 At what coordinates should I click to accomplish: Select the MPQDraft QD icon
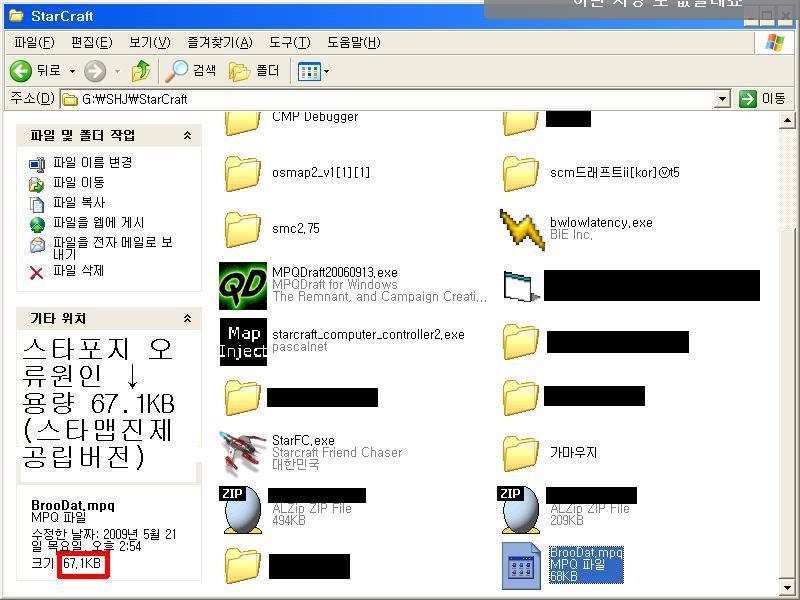(243, 286)
